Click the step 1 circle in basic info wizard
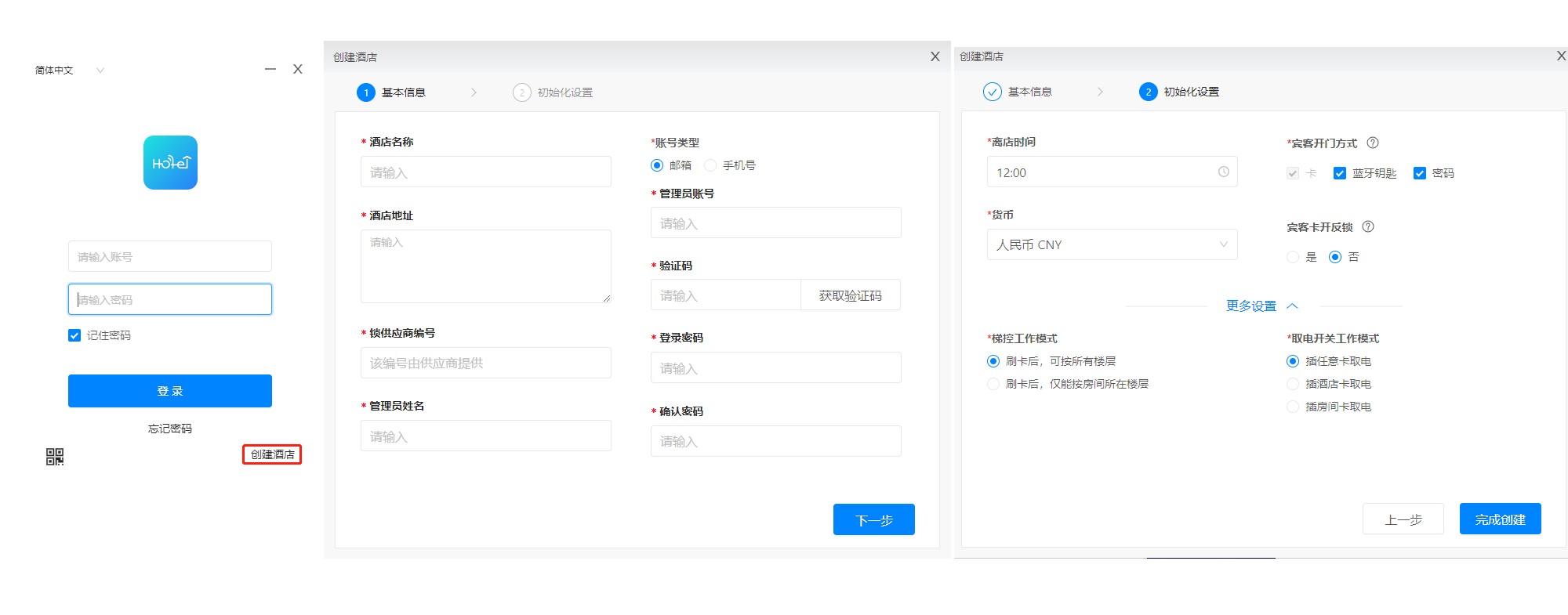 click(x=366, y=92)
